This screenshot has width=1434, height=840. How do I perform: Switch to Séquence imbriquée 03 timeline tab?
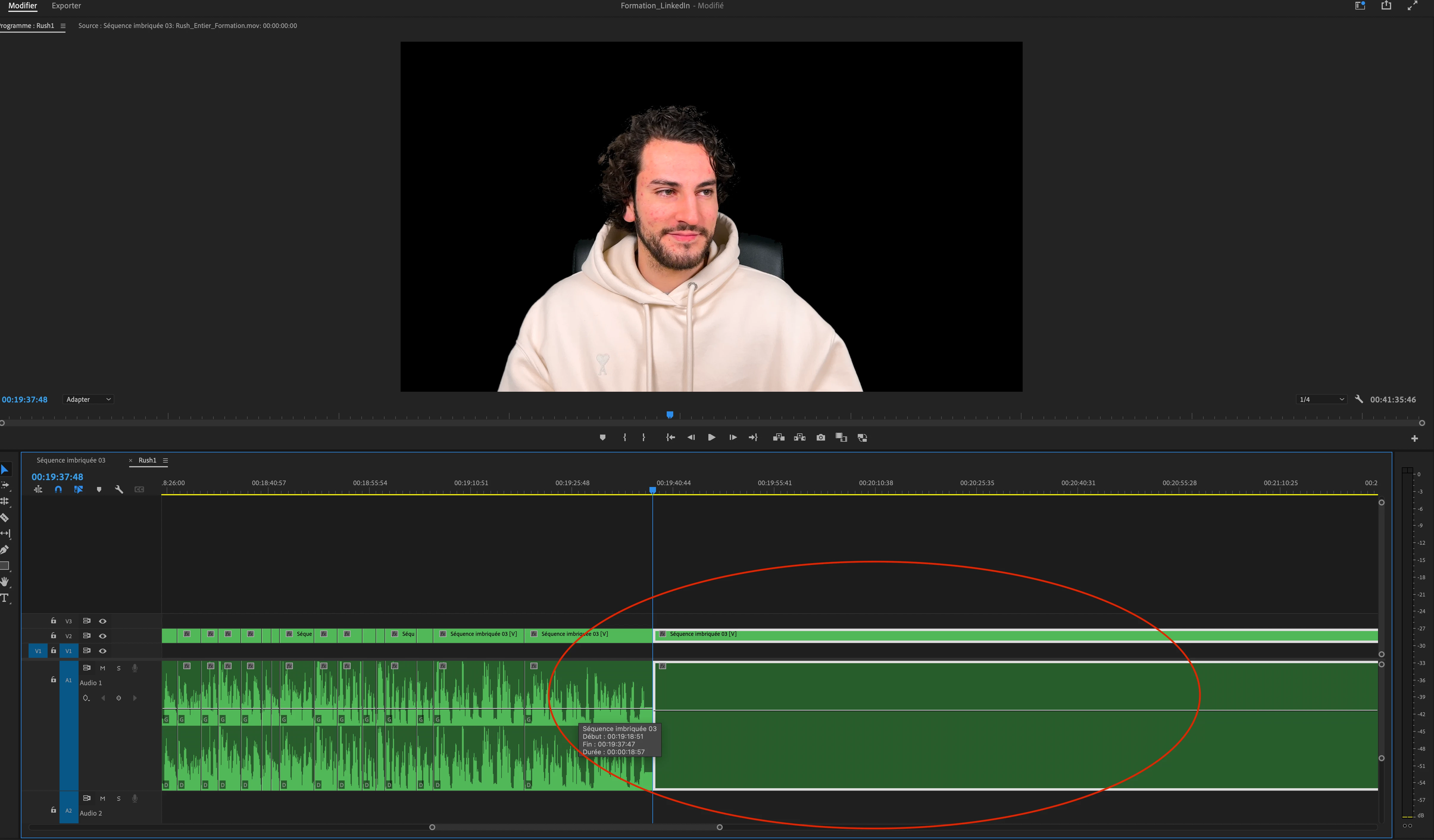pyautogui.click(x=71, y=460)
